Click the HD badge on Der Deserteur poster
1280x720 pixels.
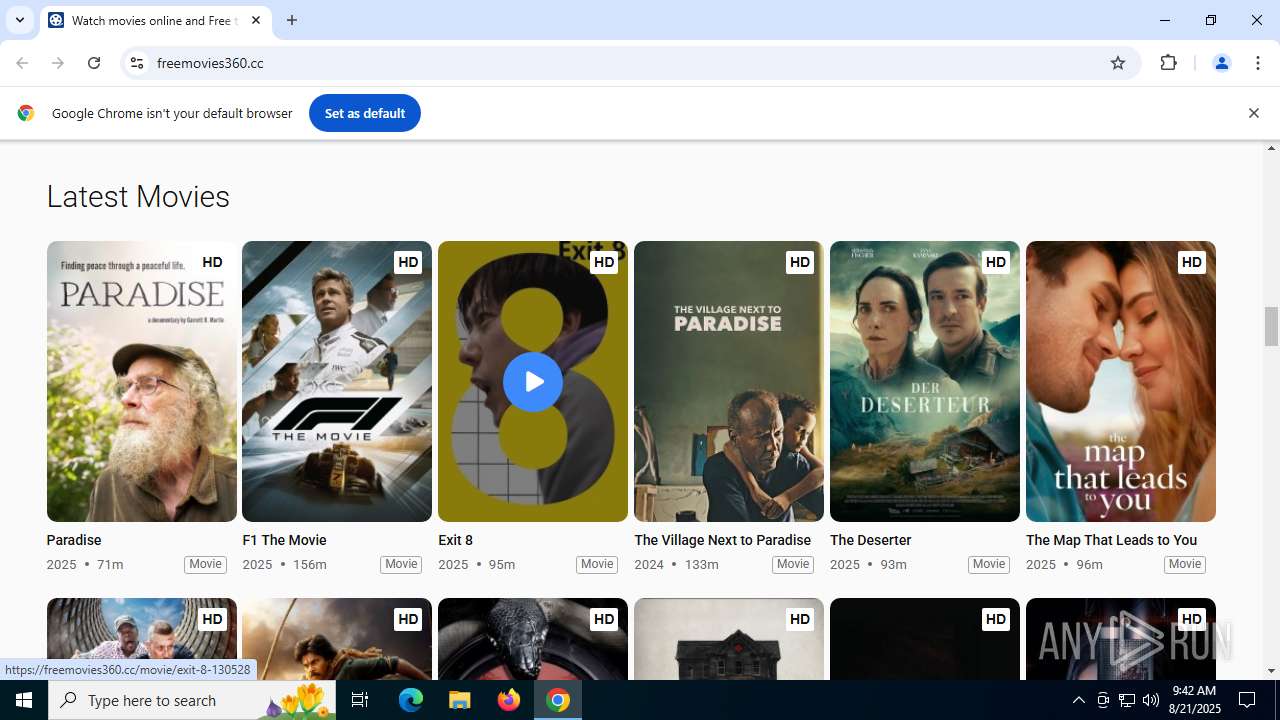coord(996,262)
